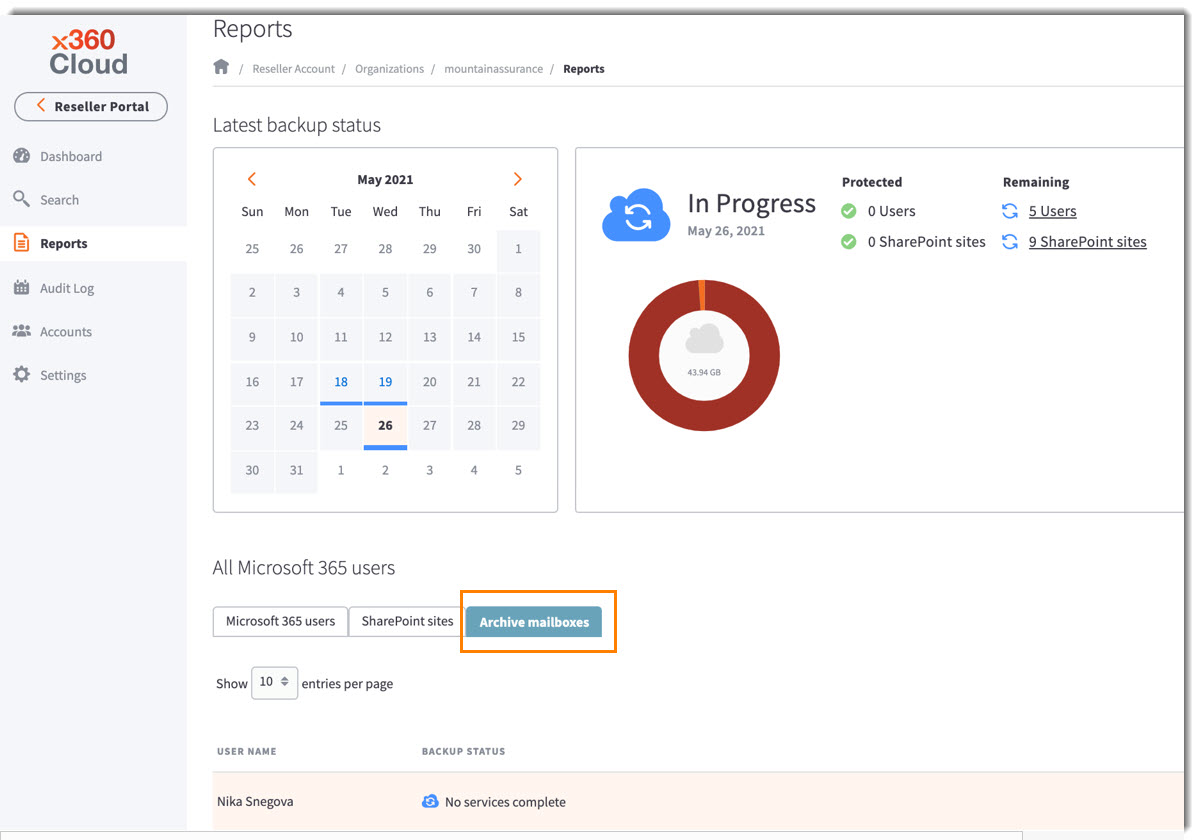
Task: Open the Settings page
Action: tap(62, 374)
